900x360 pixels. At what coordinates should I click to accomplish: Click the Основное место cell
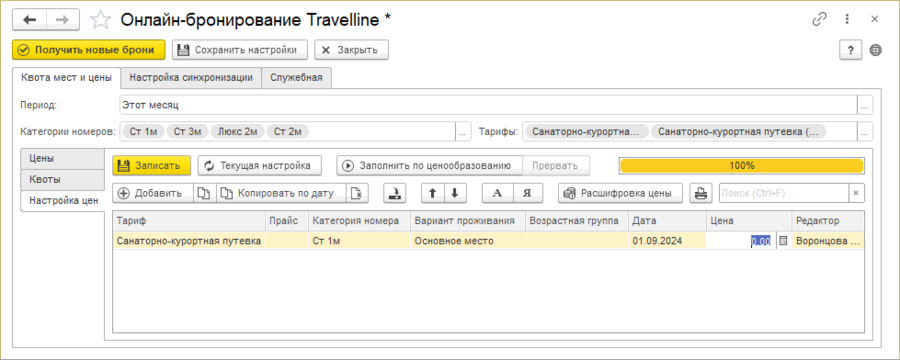(x=468, y=242)
